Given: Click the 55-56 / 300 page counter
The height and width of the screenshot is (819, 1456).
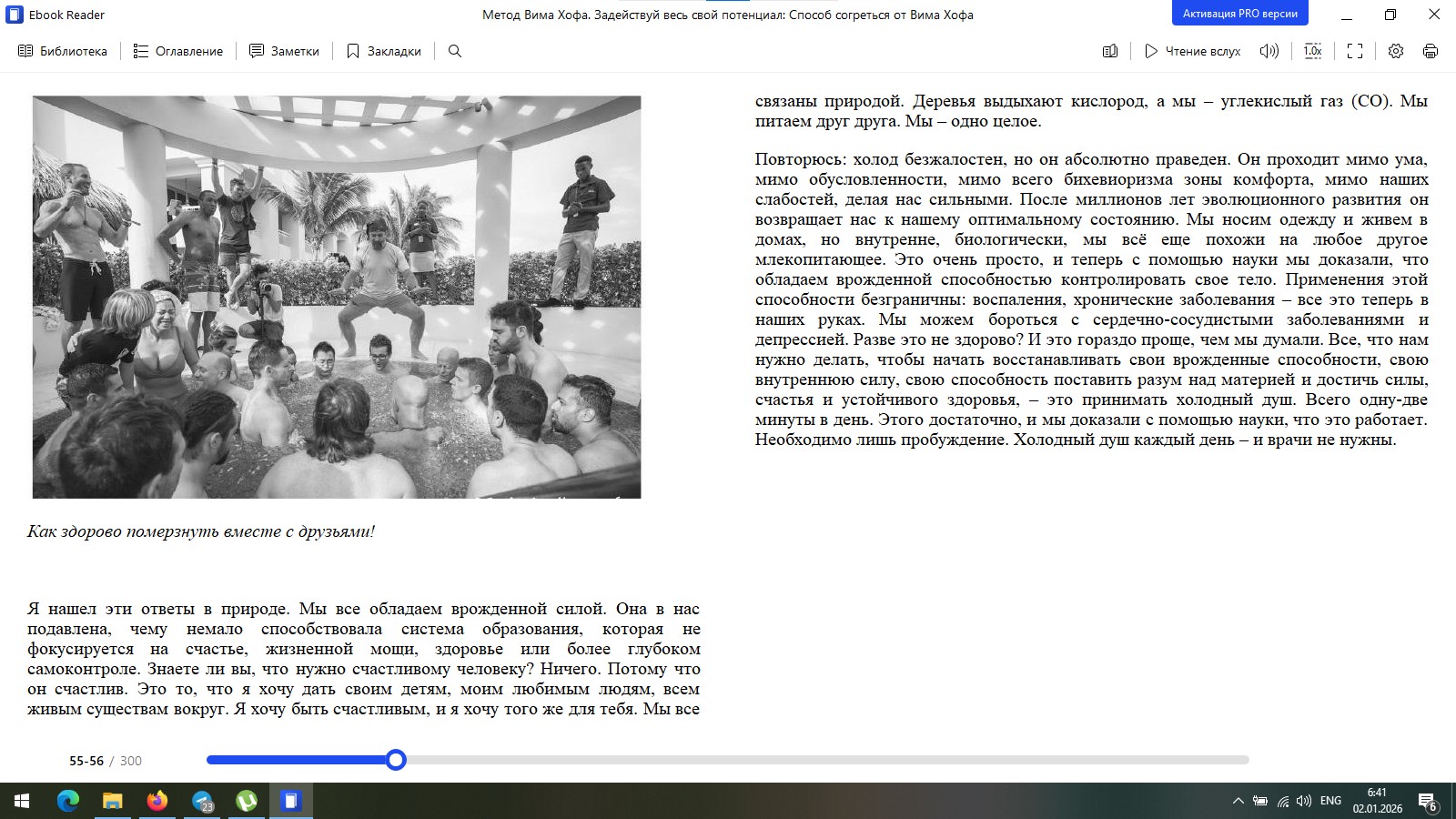Looking at the screenshot, I should point(106,761).
